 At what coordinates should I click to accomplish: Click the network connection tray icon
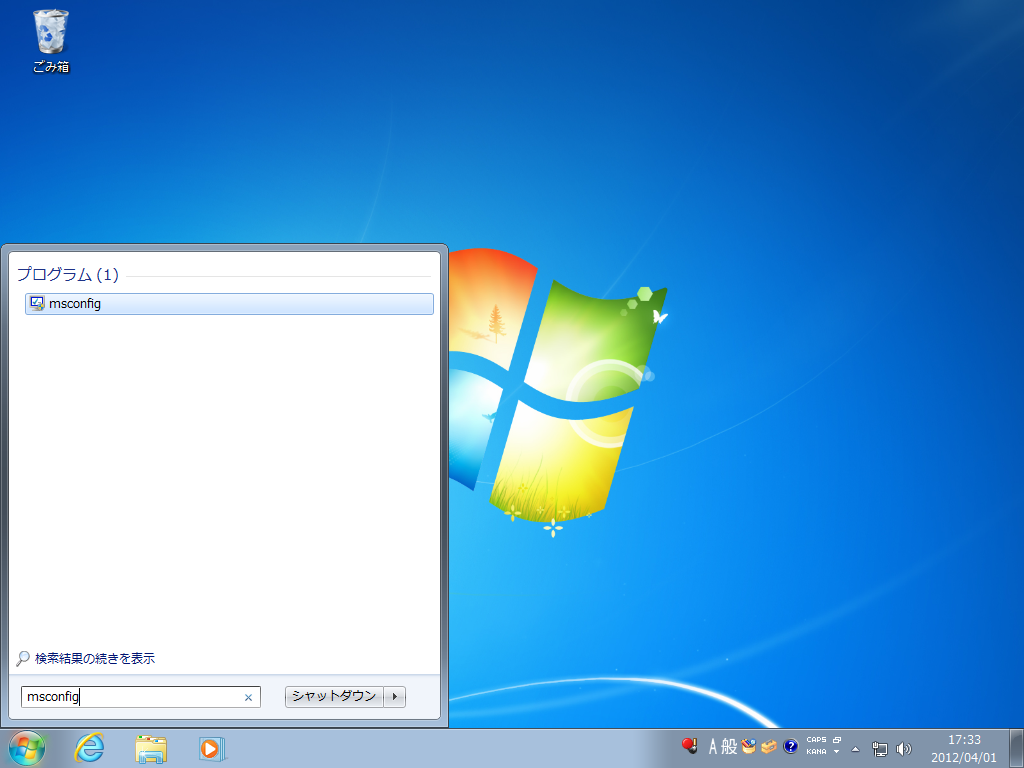point(880,749)
